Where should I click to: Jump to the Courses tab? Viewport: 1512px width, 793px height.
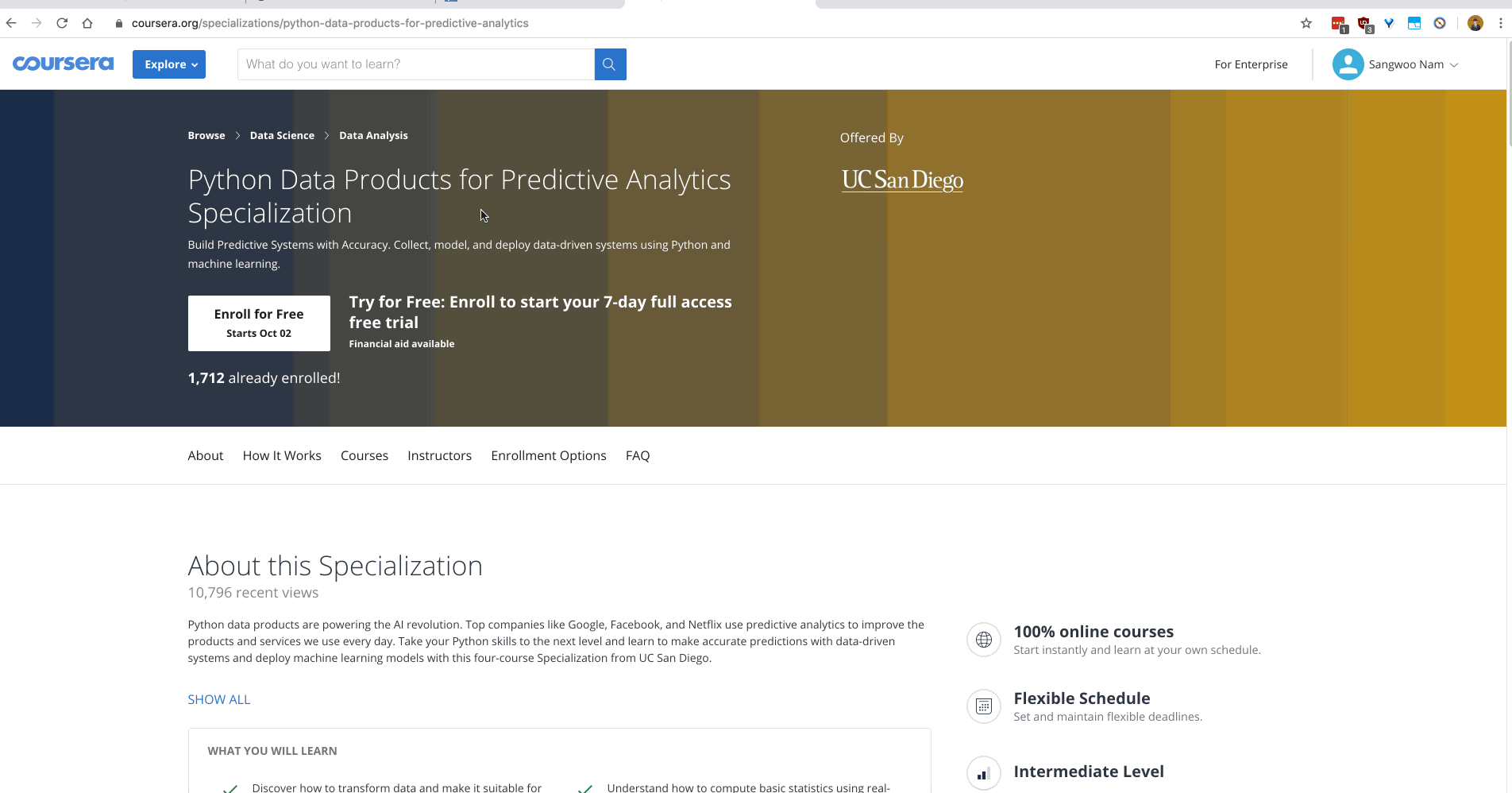364,455
